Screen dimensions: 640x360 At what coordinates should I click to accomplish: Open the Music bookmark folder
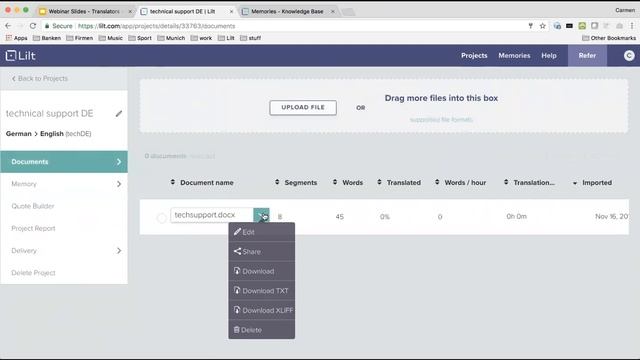click(111, 38)
